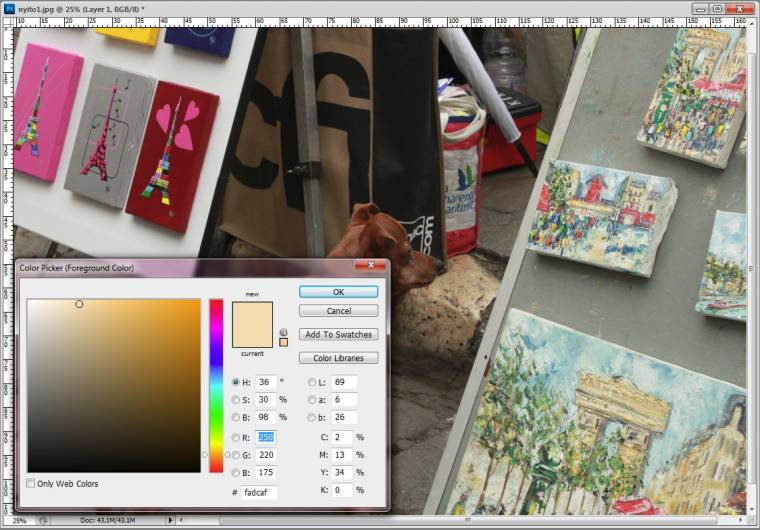Click the not-web-safe cube warning icon
Screen dimensions: 760x530
click(284, 332)
